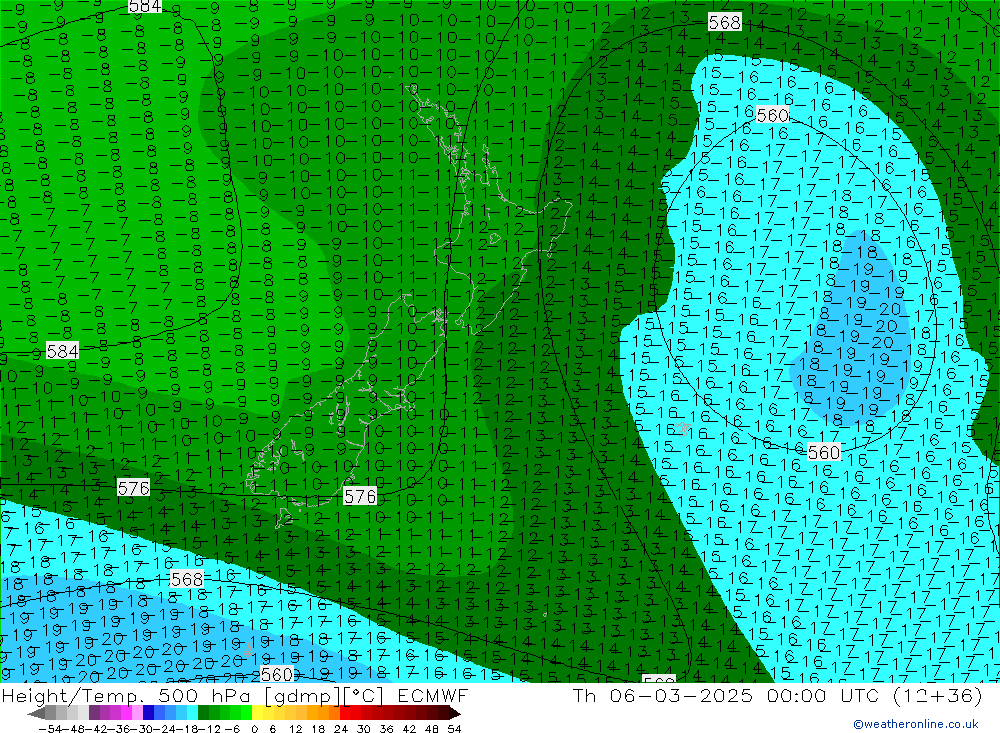
Task: Open the weatheronline.co.uk credit link
Action: point(916,724)
